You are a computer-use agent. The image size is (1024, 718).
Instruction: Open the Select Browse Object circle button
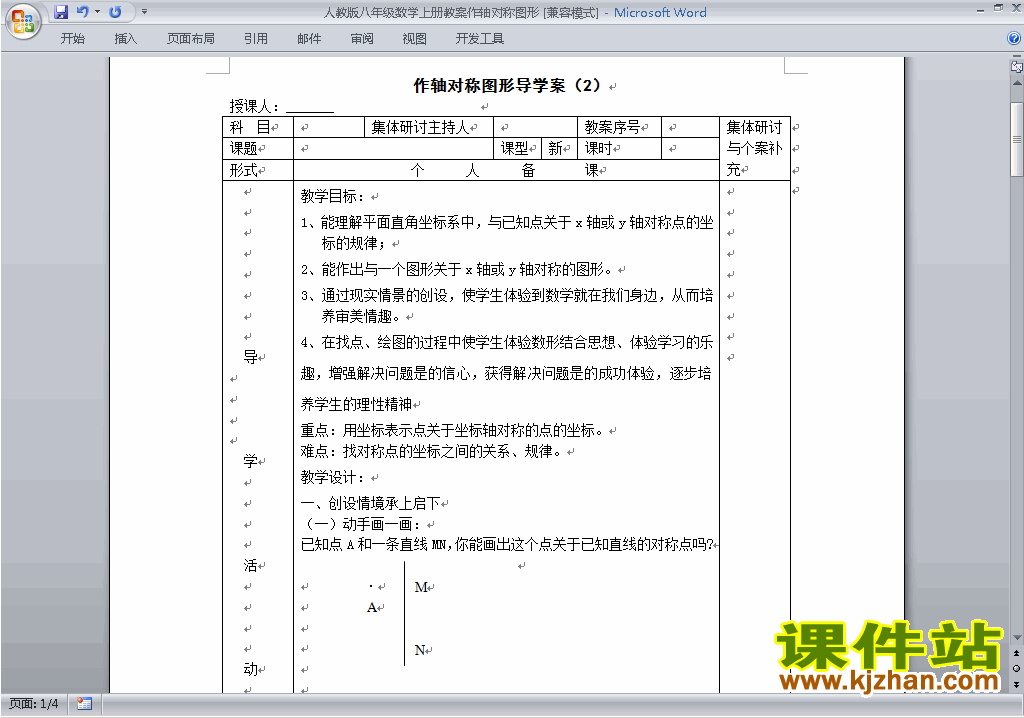[x=1017, y=668]
